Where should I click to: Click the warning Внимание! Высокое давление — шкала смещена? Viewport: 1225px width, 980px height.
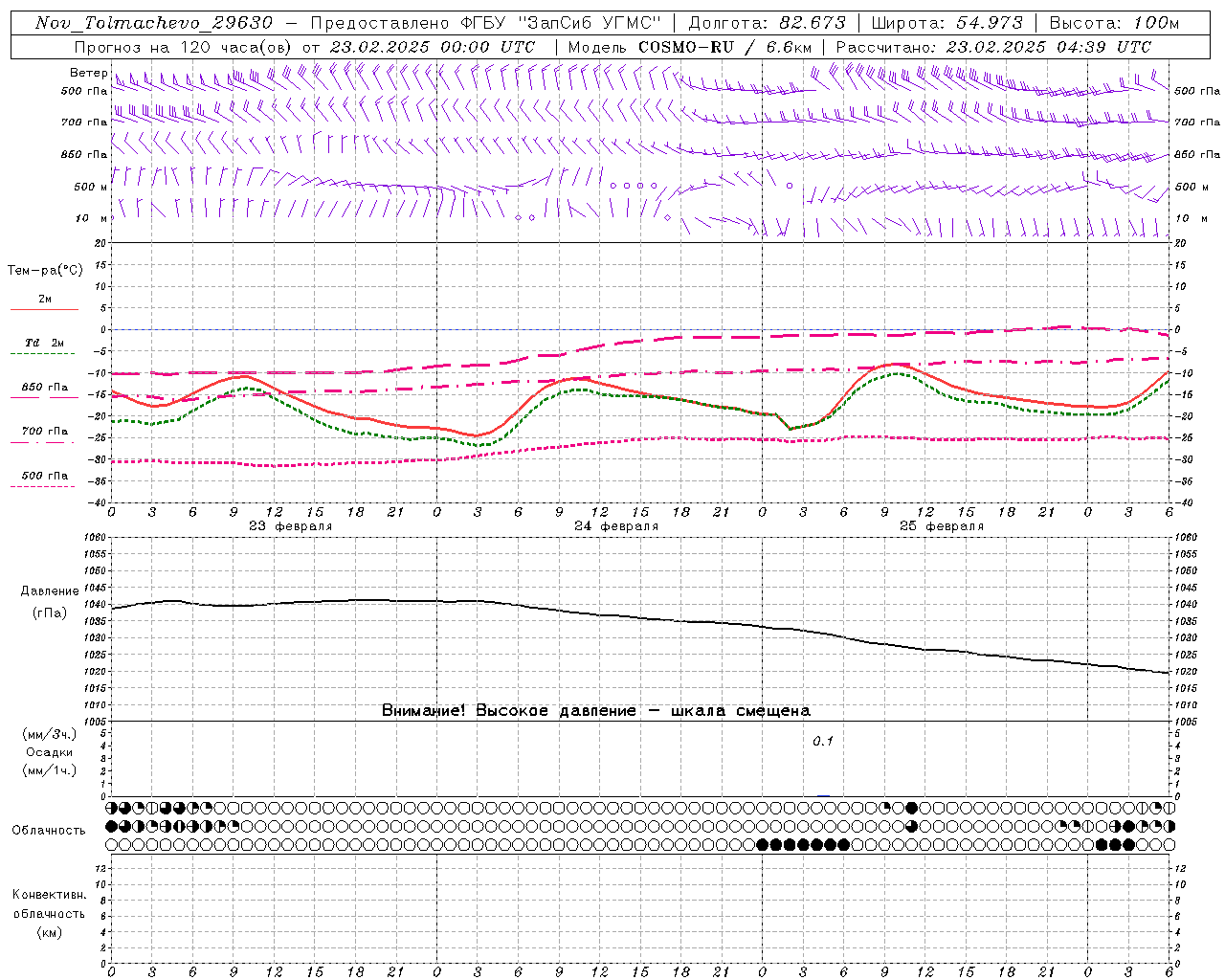tap(596, 710)
